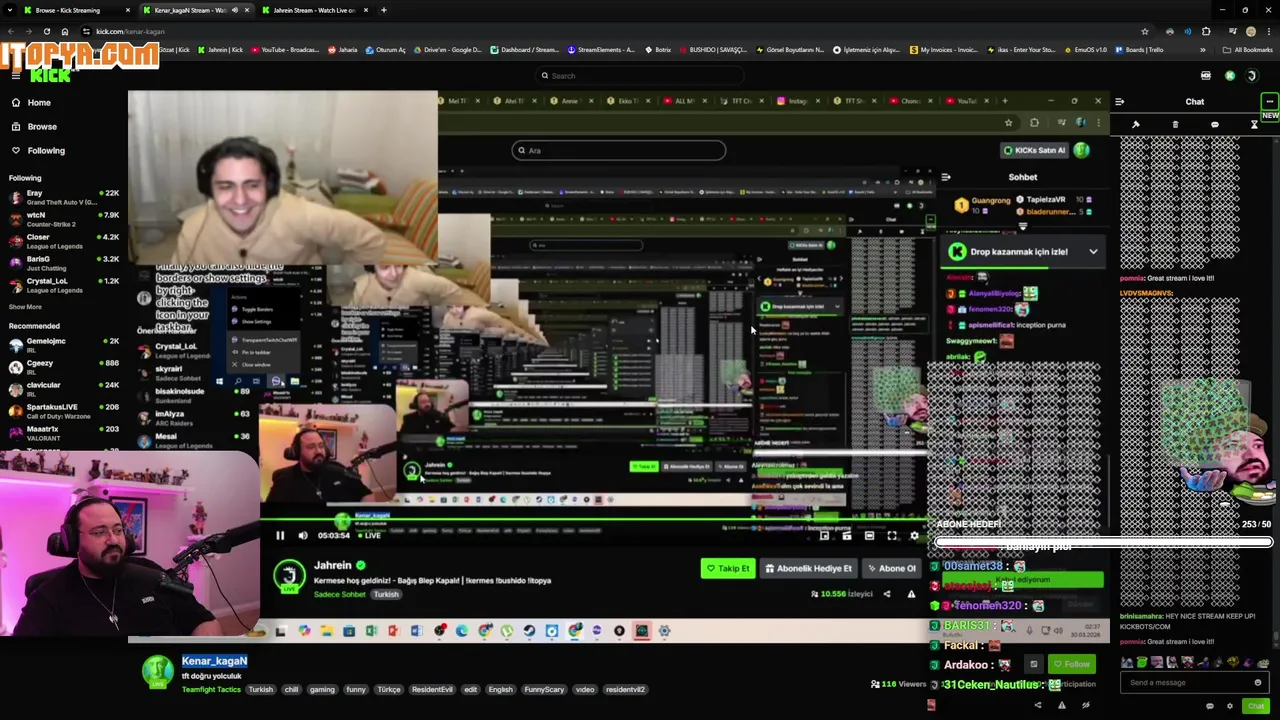Report the stream via warning triangle icon
This screenshot has width=1280, height=720.
pyautogui.click(x=1061, y=705)
